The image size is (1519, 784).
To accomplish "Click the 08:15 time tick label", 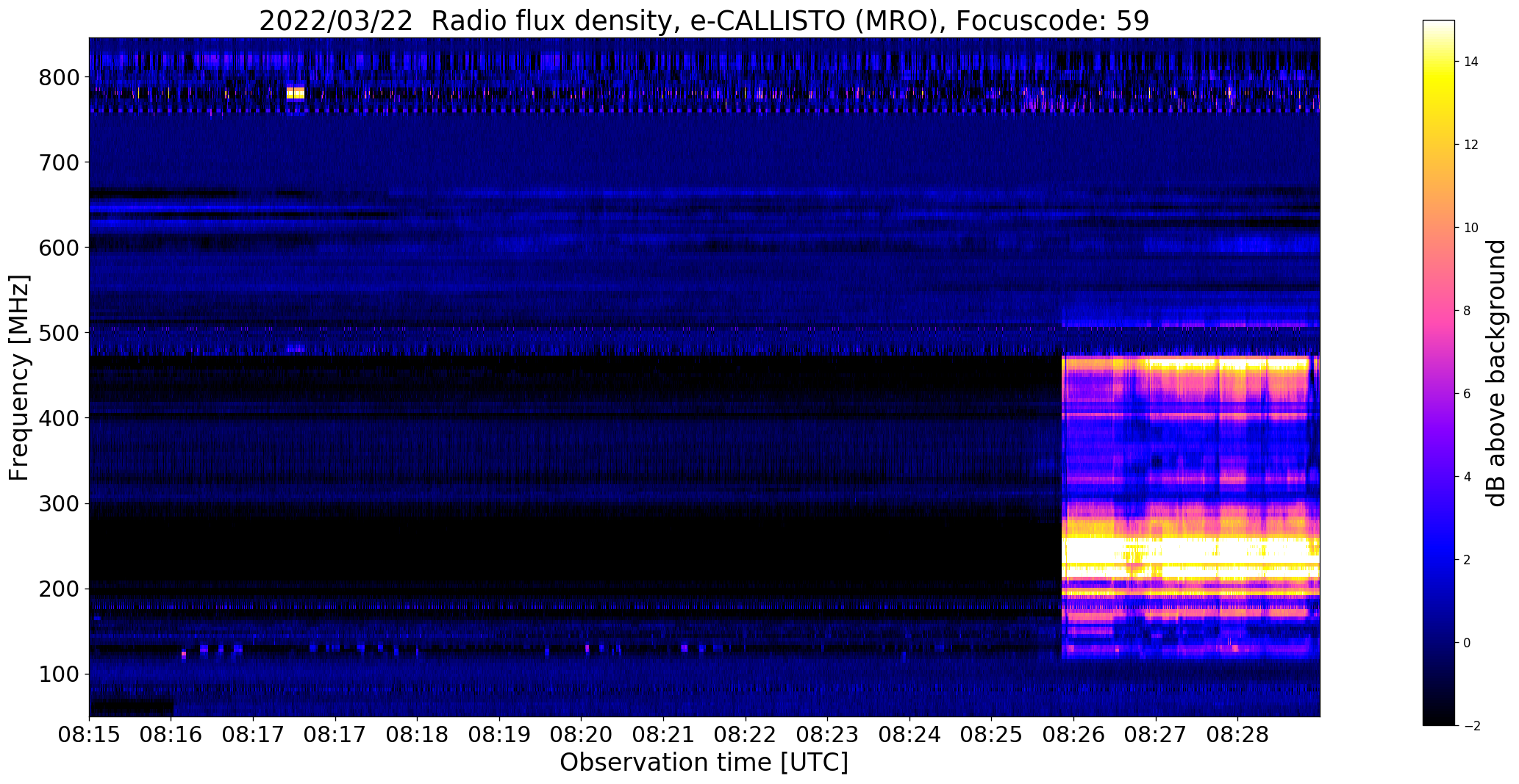I will (x=89, y=736).
